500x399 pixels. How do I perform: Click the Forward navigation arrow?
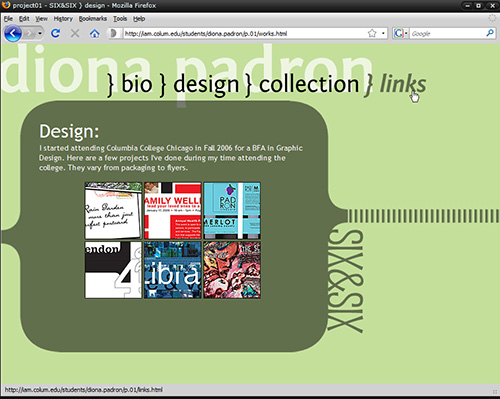coord(29,33)
